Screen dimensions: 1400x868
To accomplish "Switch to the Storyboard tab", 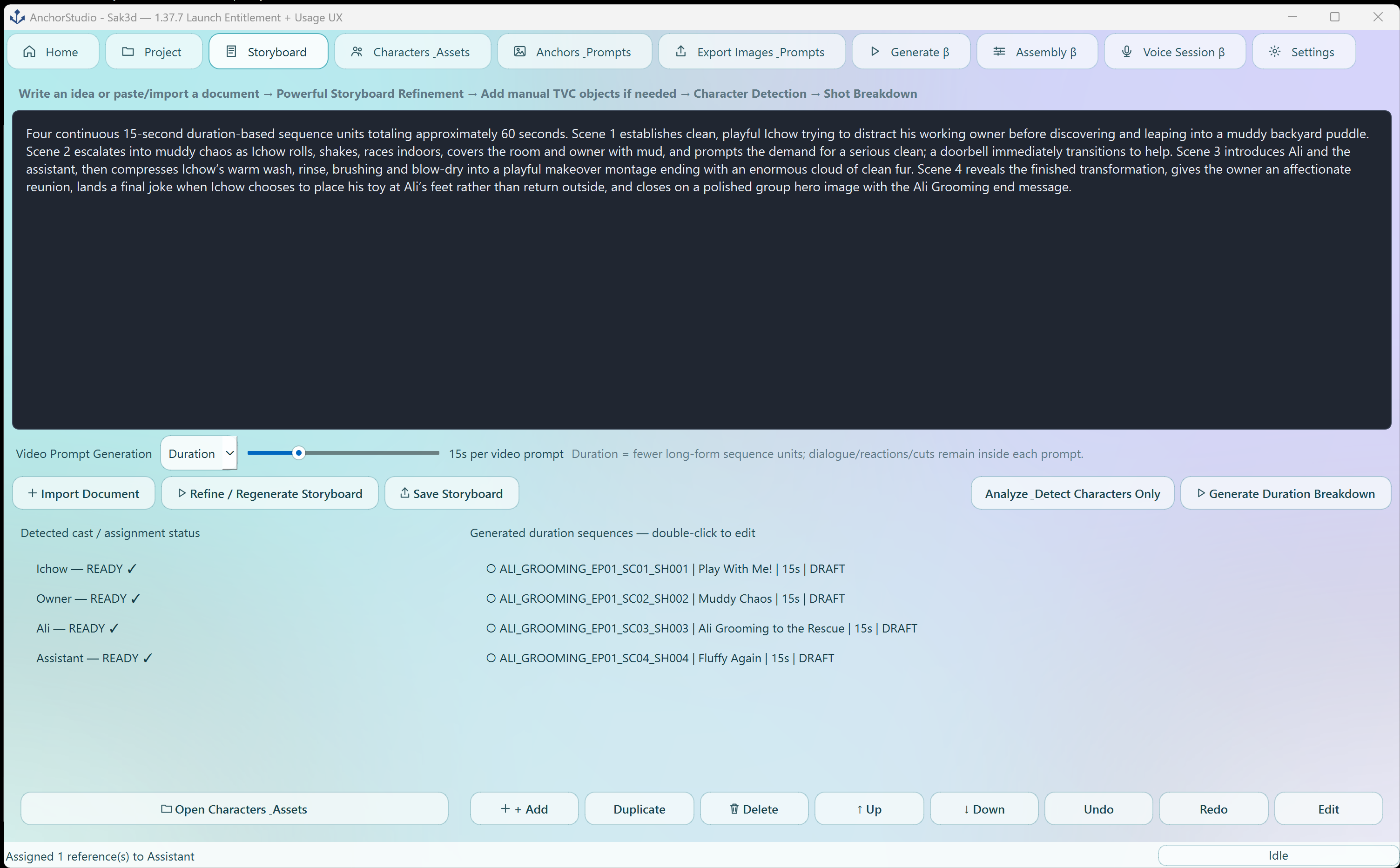I will (x=268, y=52).
